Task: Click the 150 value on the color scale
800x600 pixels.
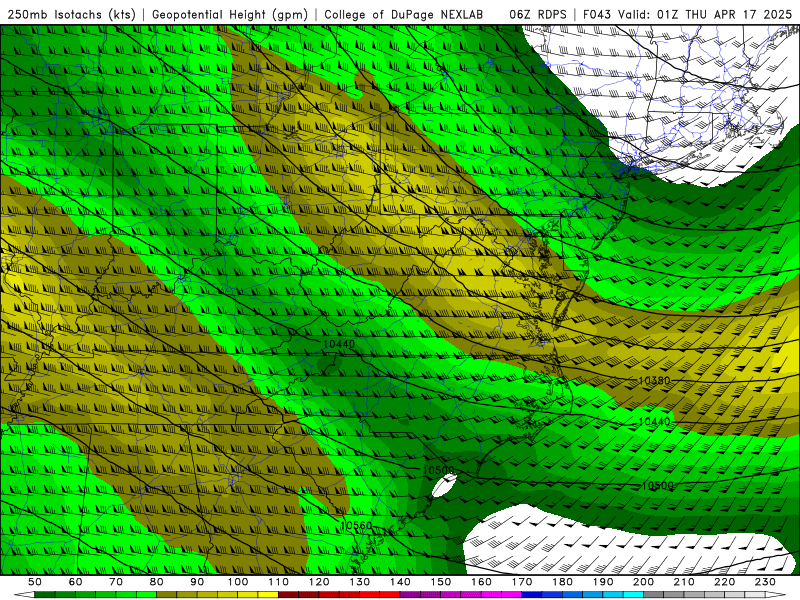Action: pyautogui.click(x=441, y=582)
